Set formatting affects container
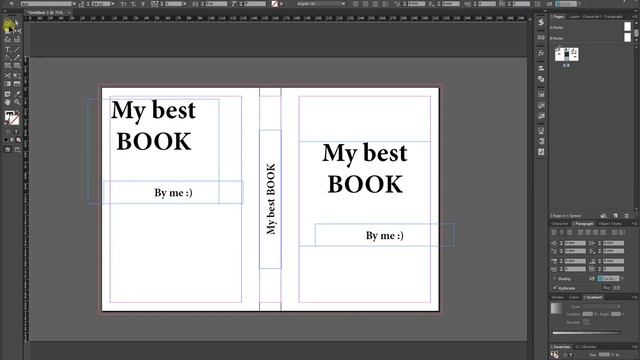 pos(8,131)
